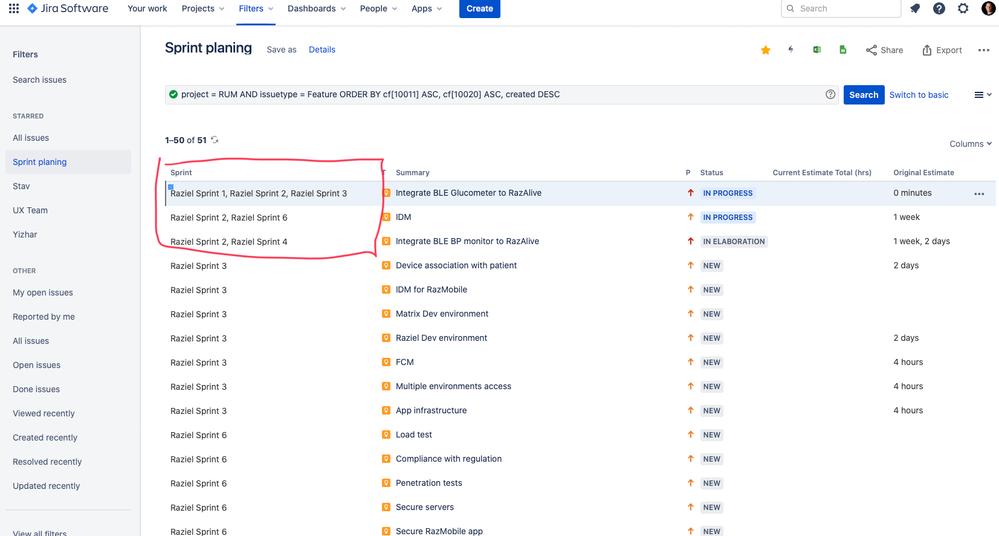
Task: Open the Columns dropdown
Action: click(970, 144)
